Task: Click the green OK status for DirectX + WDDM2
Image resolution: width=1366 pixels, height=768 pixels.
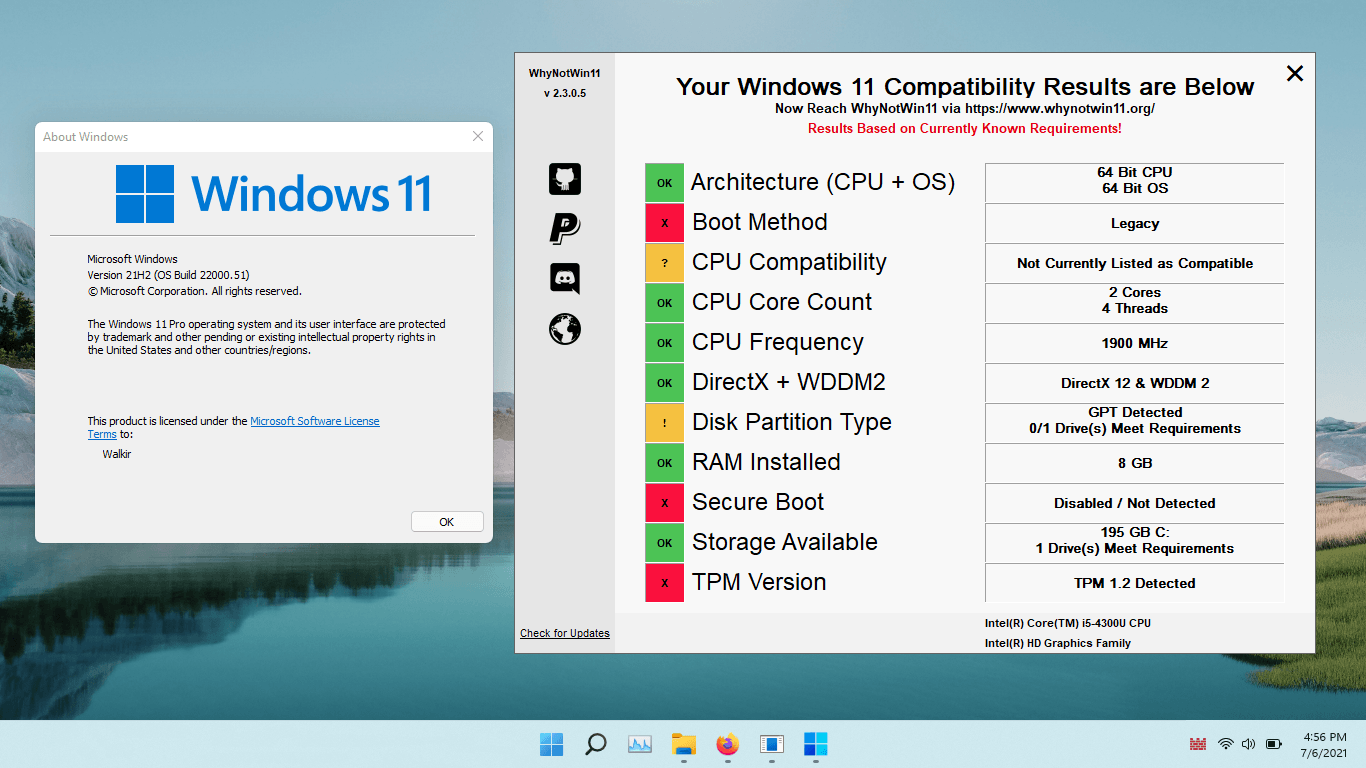Action: pyautogui.click(x=664, y=383)
